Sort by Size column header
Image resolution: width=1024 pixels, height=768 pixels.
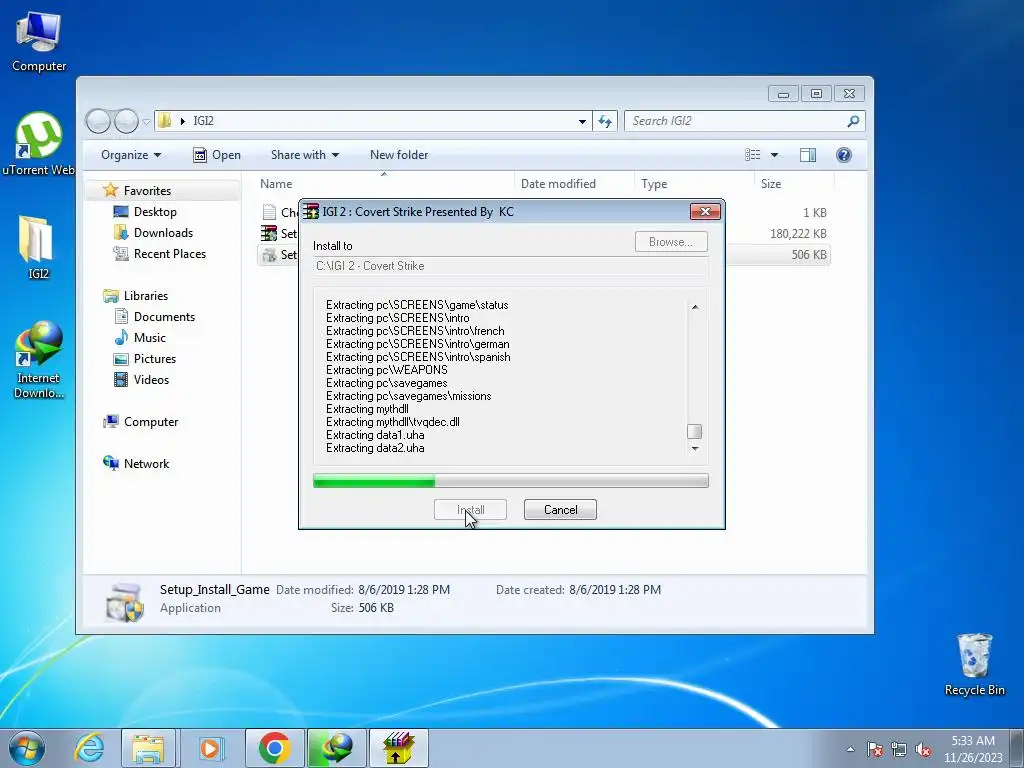pos(794,184)
